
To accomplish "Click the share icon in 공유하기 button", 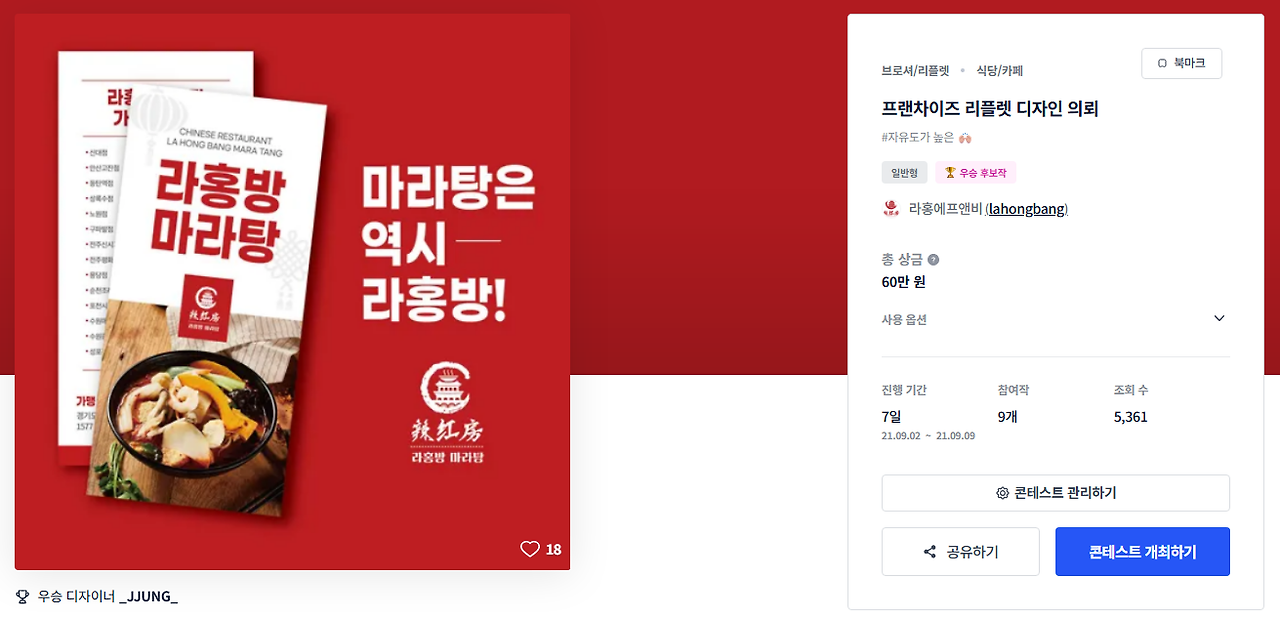I will [x=930, y=552].
